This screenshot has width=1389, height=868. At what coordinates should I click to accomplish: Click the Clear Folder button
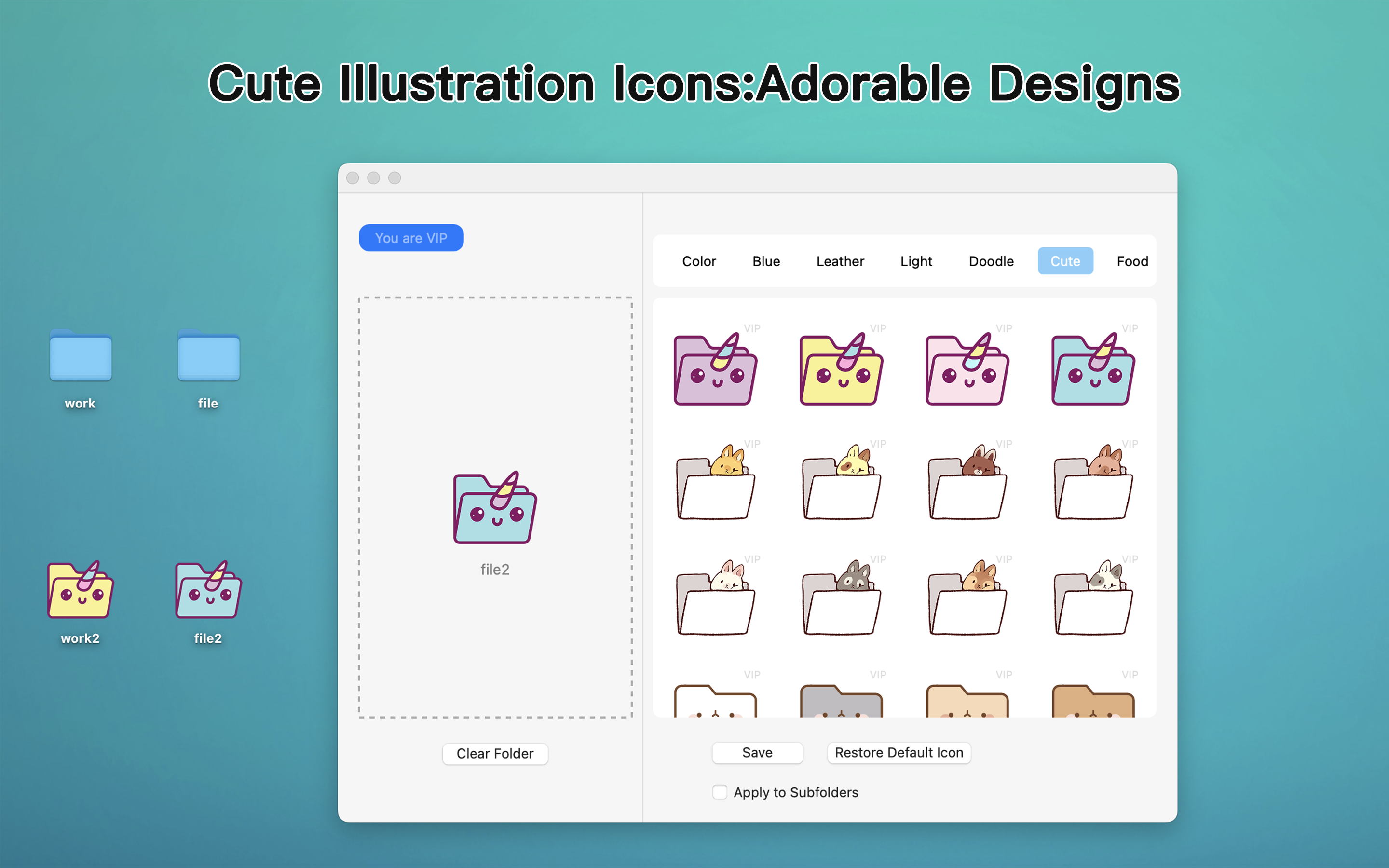coord(495,753)
